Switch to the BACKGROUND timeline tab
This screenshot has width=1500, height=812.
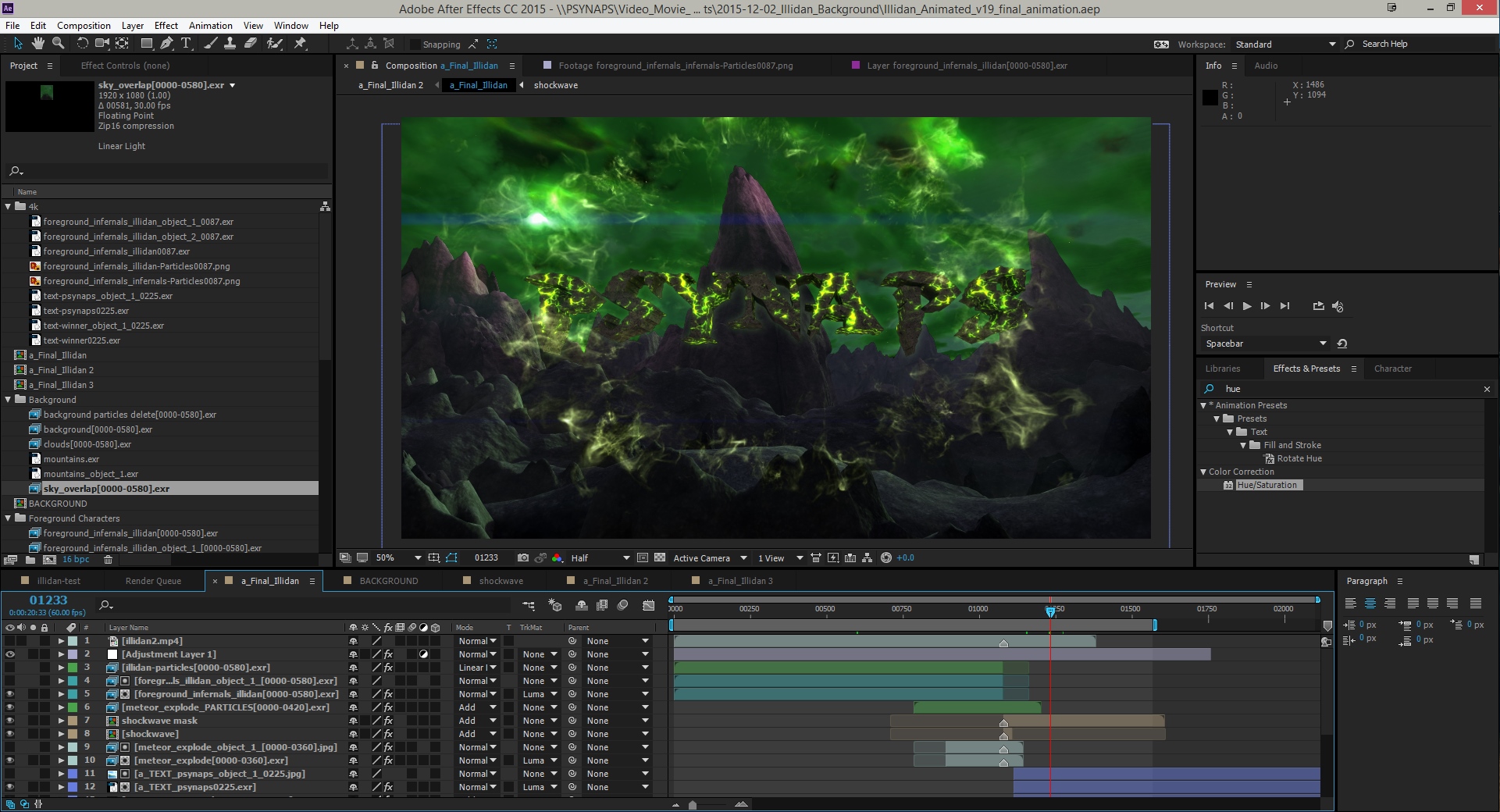pyautogui.click(x=389, y=581)
